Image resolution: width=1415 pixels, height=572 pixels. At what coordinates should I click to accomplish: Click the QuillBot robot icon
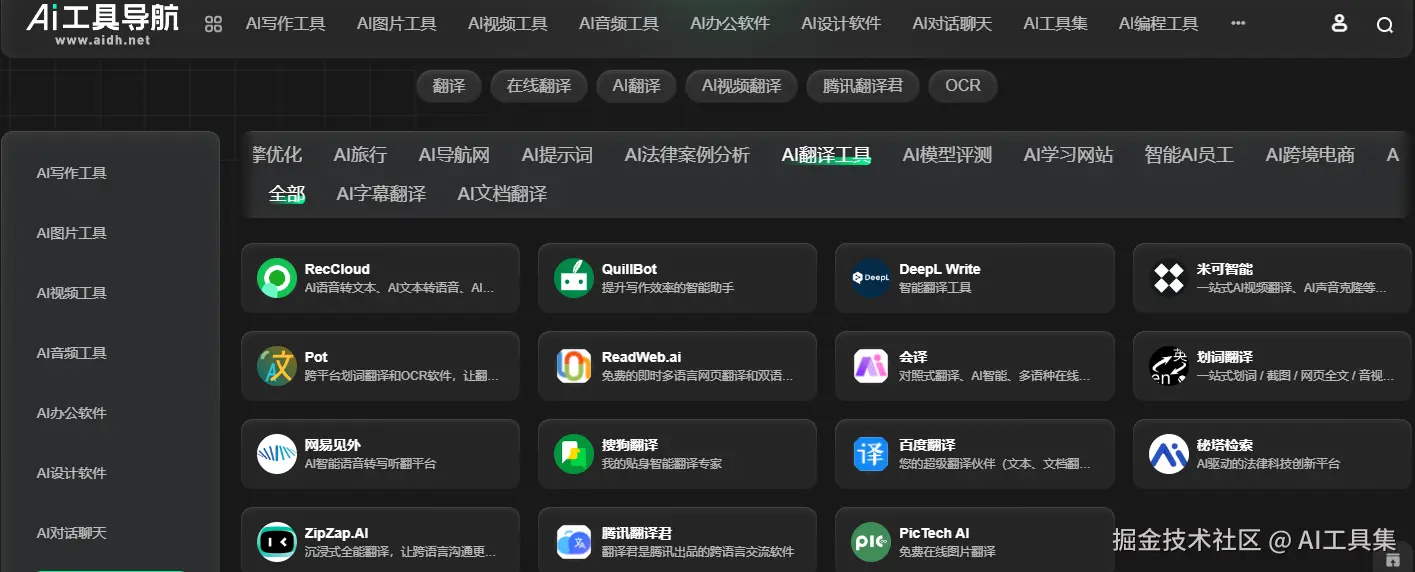tap(574, 278)
